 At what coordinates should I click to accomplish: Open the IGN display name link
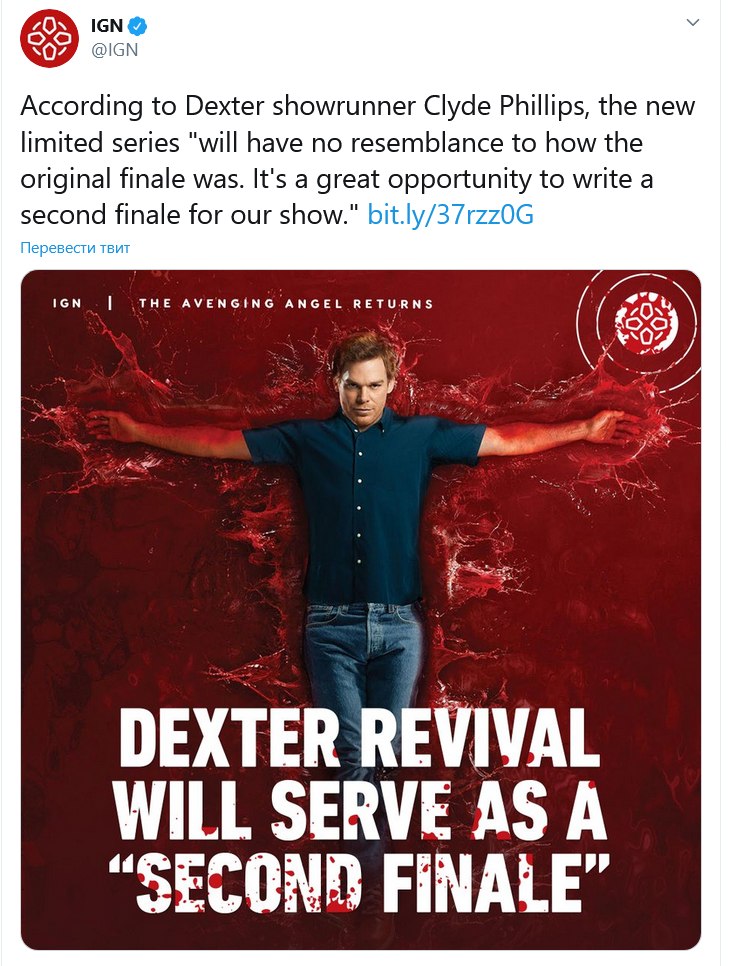[107, 26]
